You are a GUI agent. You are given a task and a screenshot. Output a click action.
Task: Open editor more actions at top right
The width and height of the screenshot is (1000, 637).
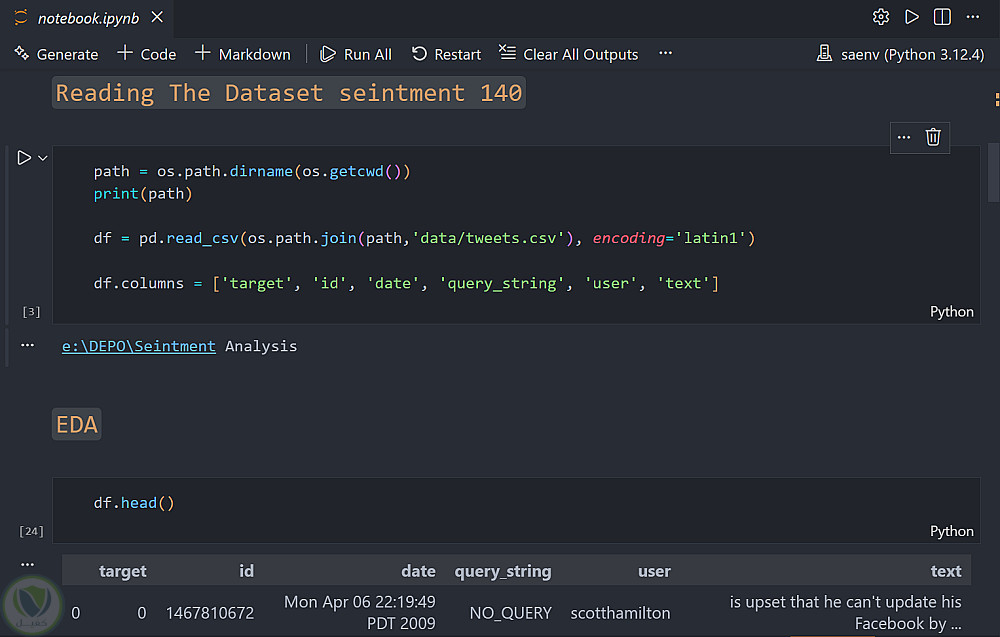coord(973,17)
